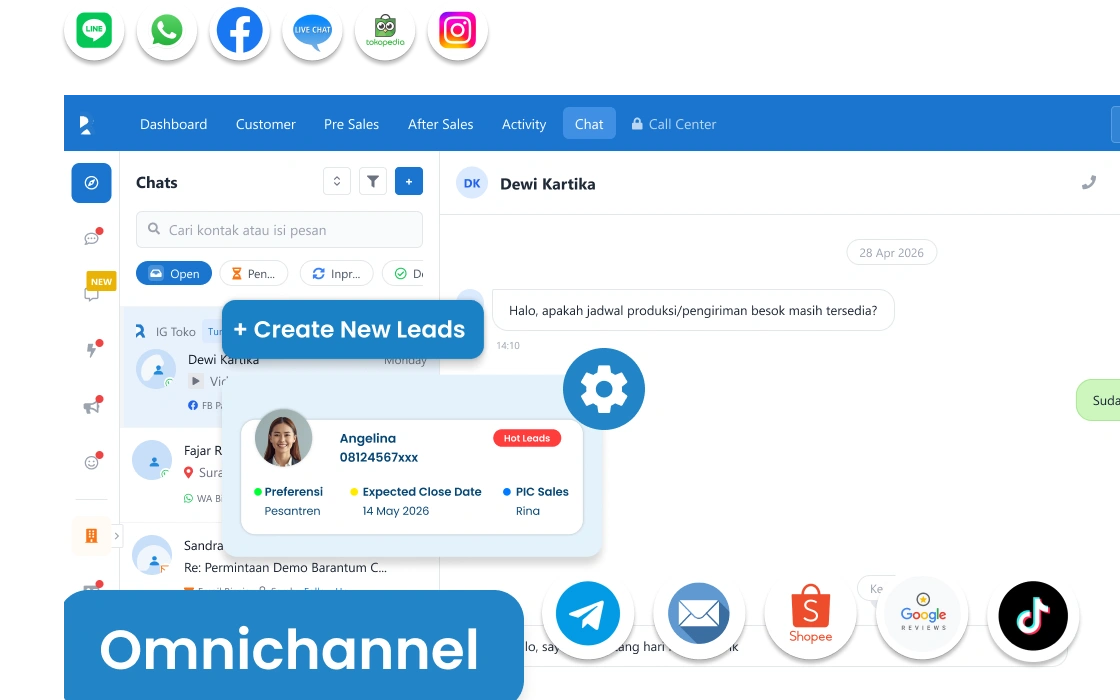Open the Dashboard menu

coord(174,124)
